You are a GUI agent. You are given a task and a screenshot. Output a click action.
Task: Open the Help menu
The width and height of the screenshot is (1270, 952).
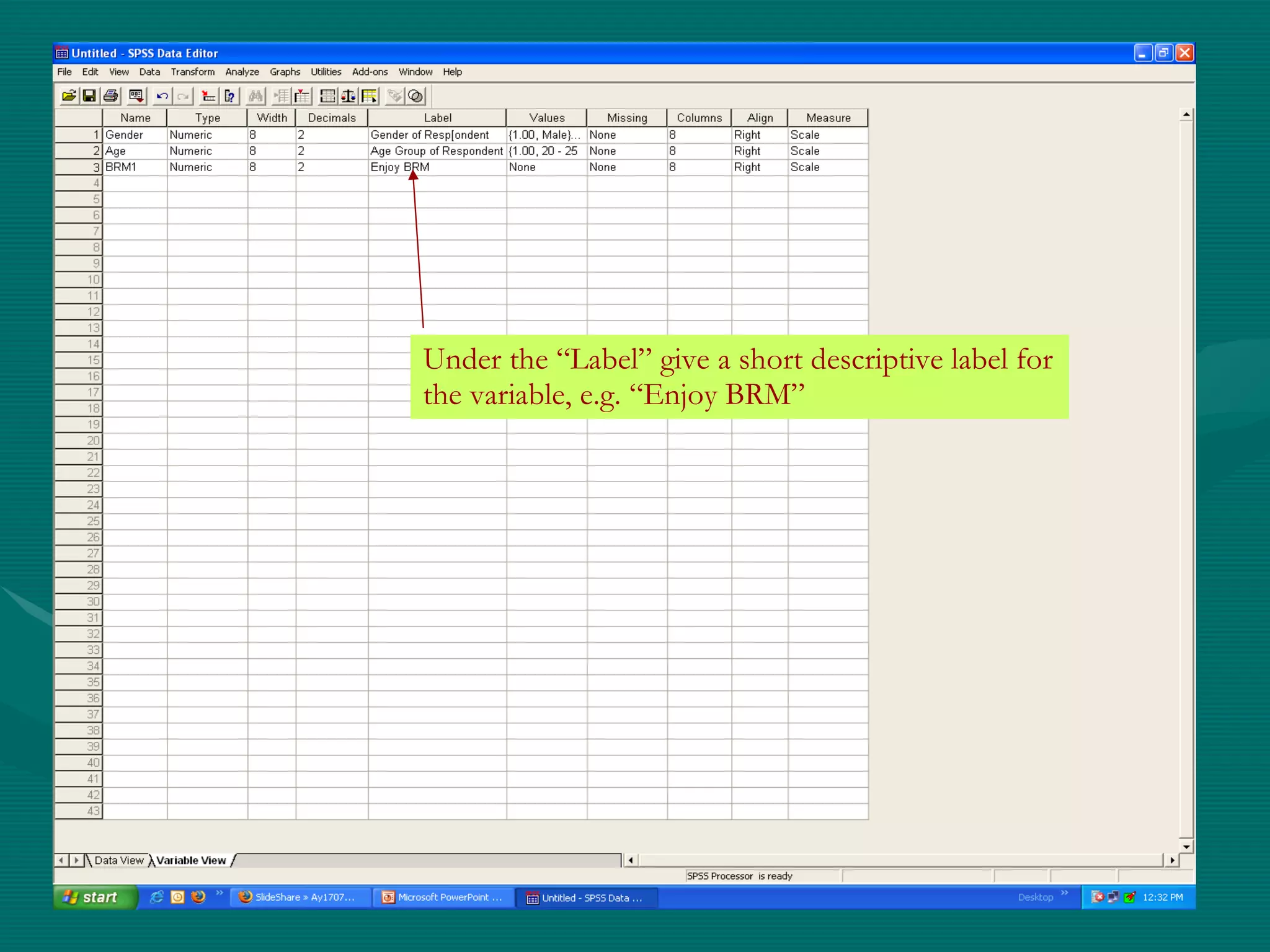tap(452, 72)
